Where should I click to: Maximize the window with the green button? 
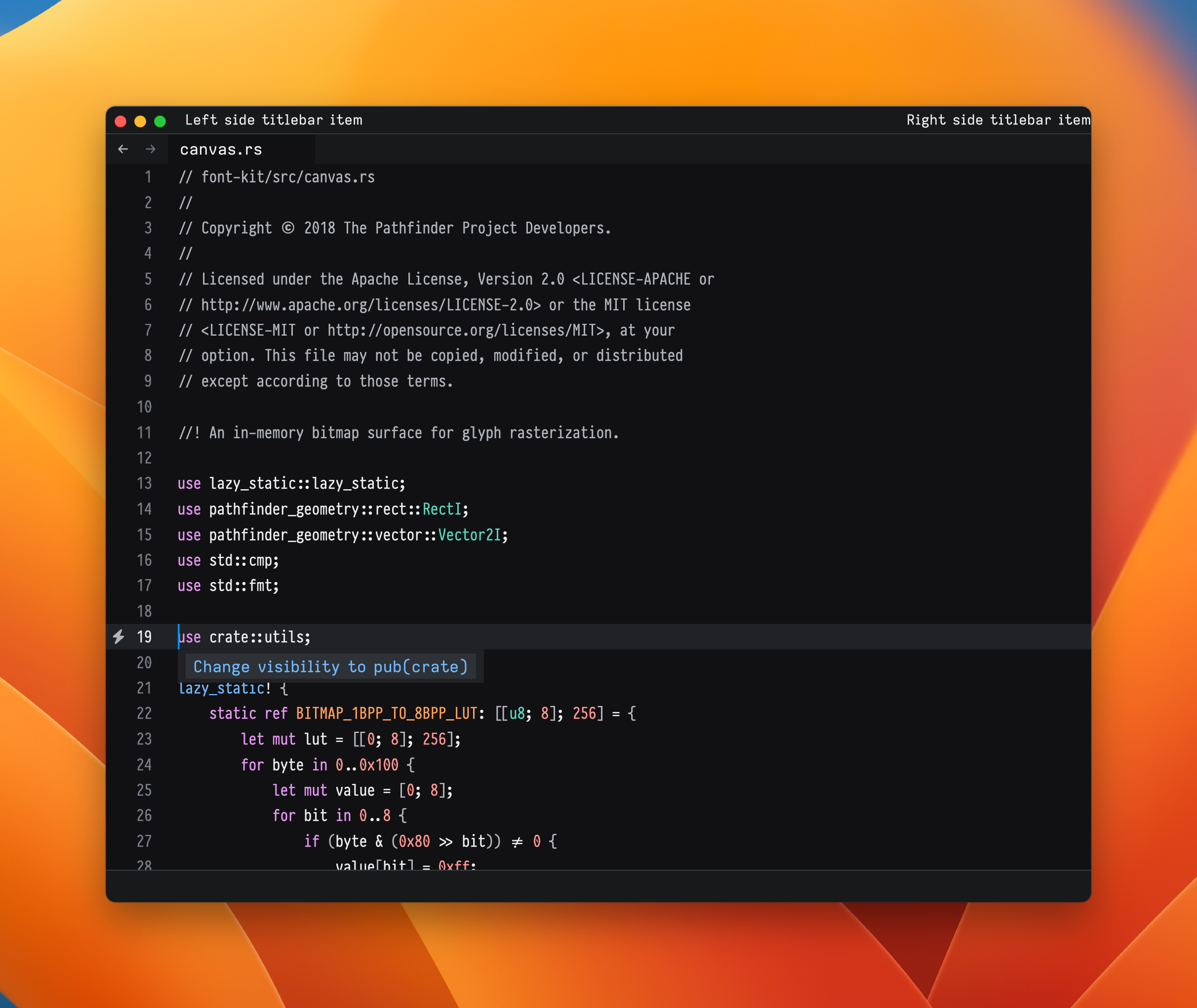coord(160,121)
